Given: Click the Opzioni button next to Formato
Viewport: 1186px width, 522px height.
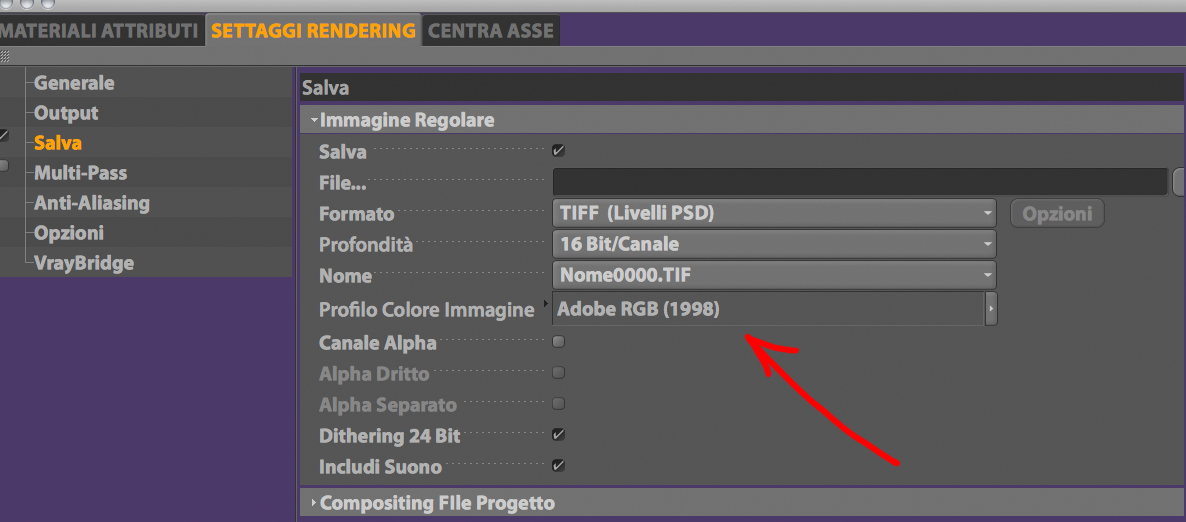Looking at the screenshot, I should 1057,213.
